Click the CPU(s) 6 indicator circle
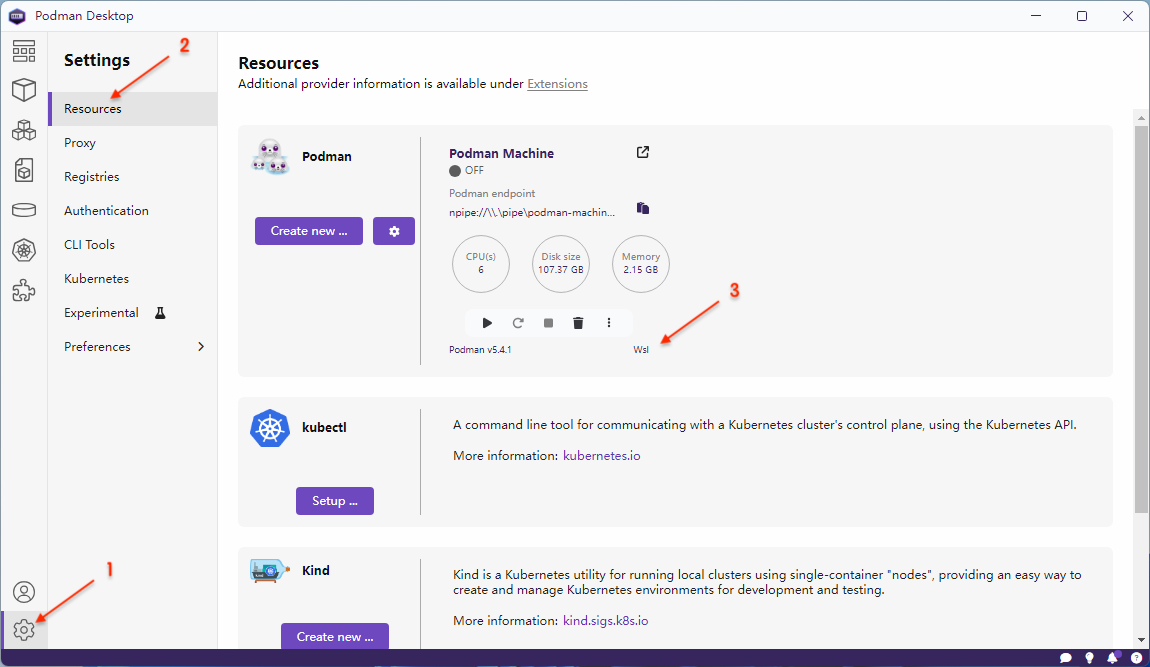The height and width of the screenshot is (667, 1150). click(480, 263)
